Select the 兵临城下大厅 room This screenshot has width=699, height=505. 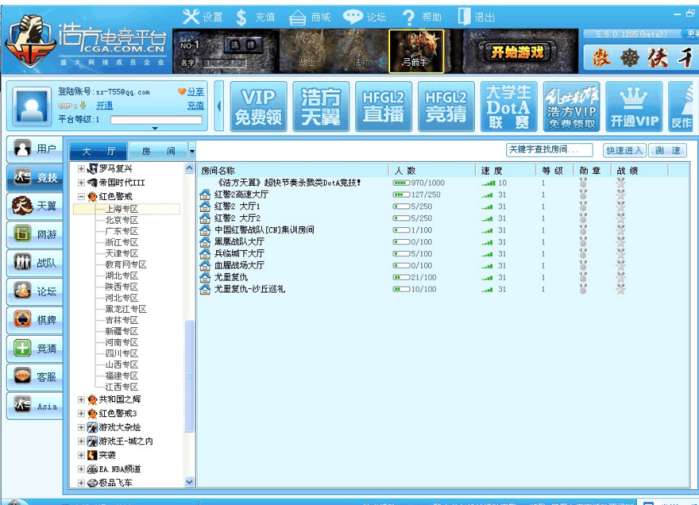(239, 253)
